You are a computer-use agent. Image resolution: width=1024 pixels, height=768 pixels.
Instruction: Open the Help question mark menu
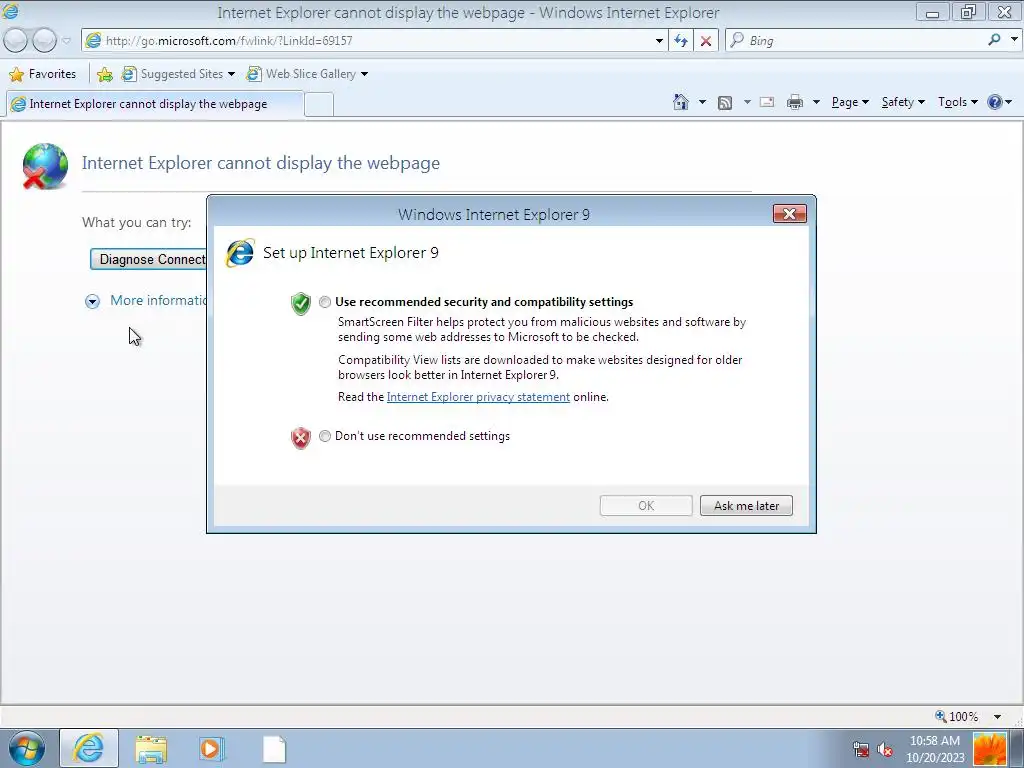pyautogui.click(x=999, y=102)
